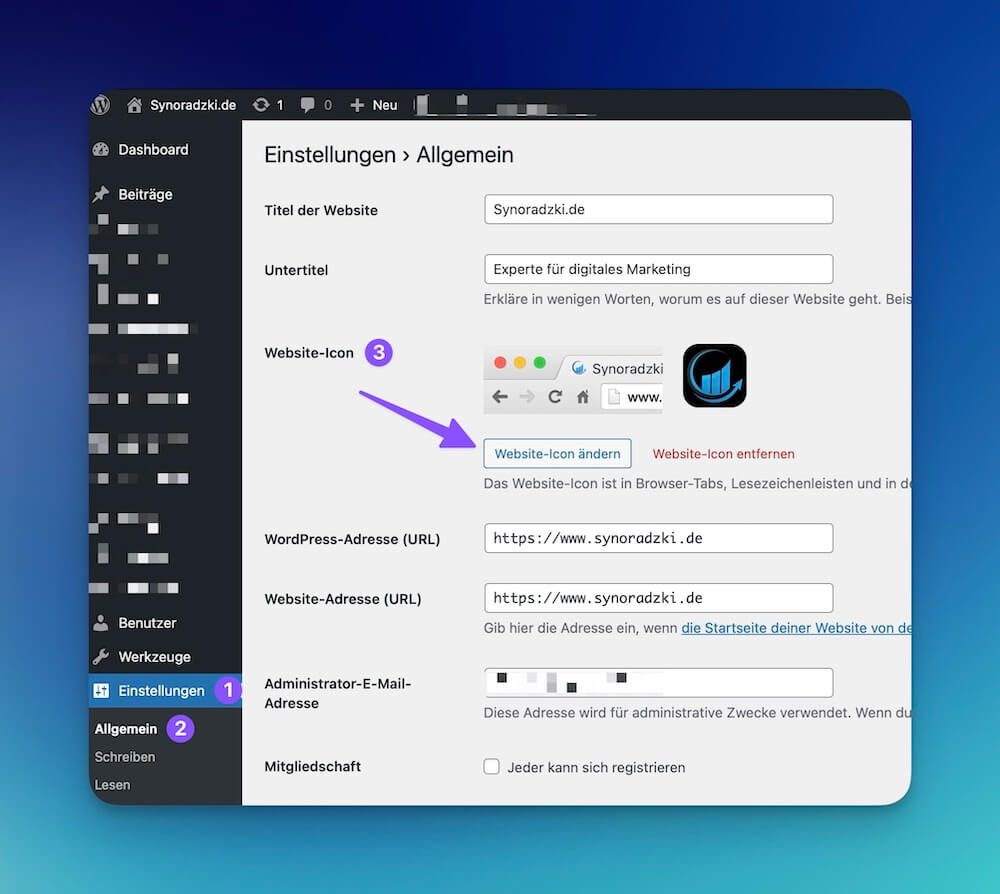Focus the WordPress-Adresse (URL) field

658,538
